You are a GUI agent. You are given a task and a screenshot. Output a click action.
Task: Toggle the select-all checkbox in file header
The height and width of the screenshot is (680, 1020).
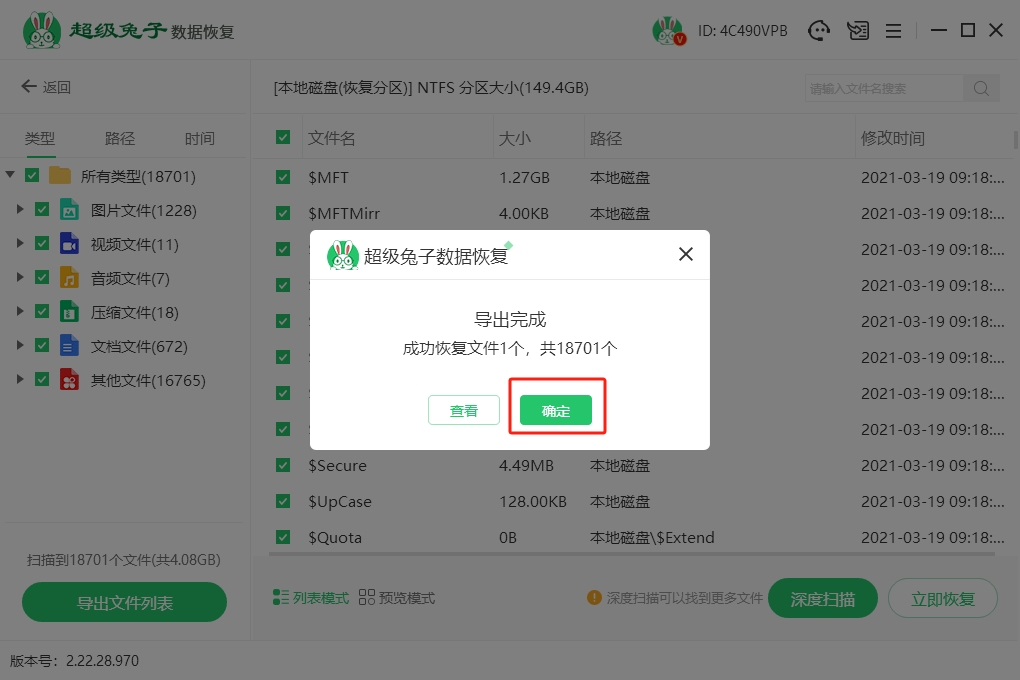pyautogui.click(x=283, y=138)
